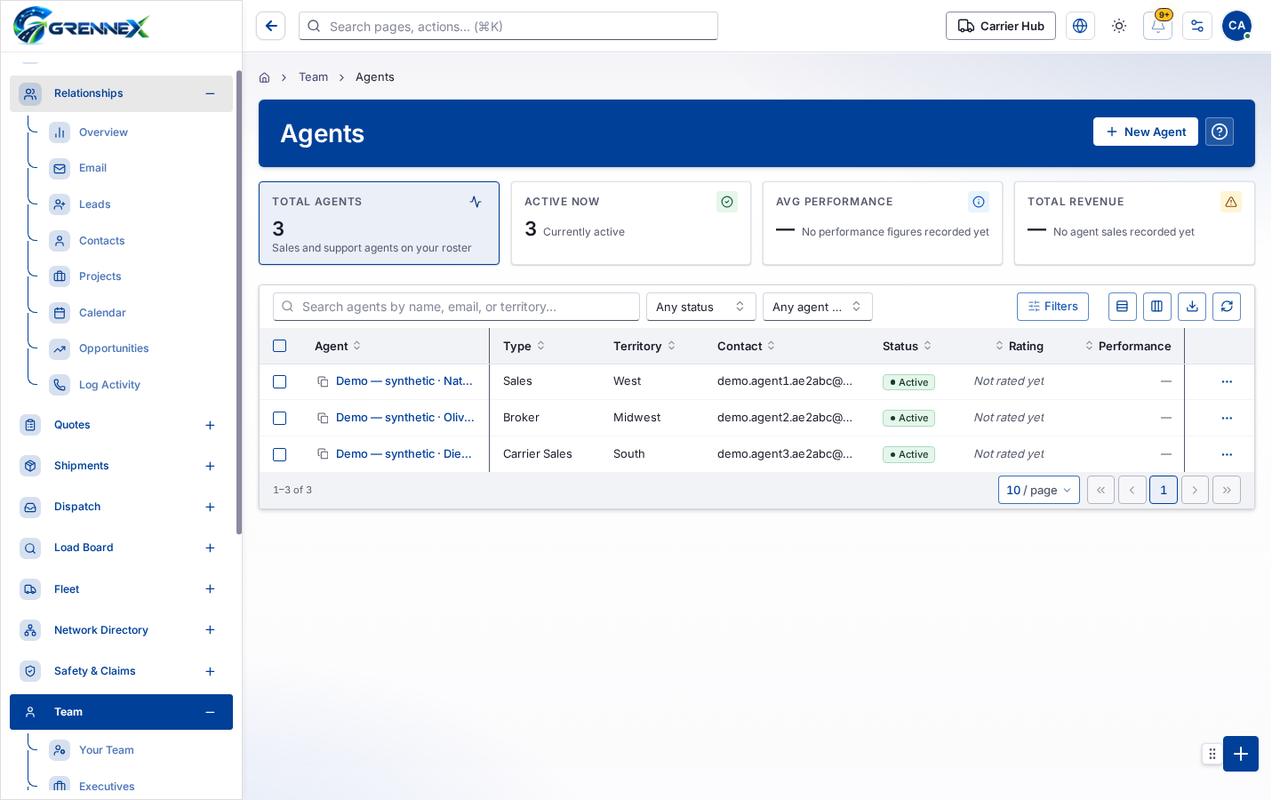Viewport: 1280px width, 800px height.
Task: Click the New Agent button
Action: click(1145, 132)
